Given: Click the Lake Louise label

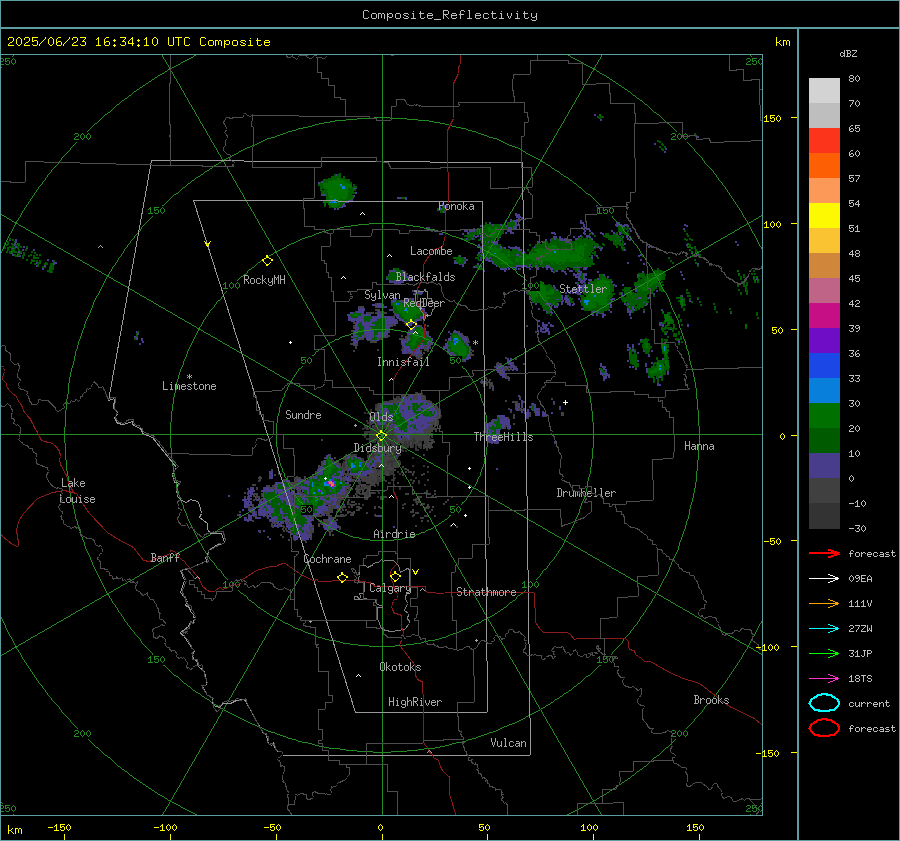Looking at the screenshot, I should pyautogui.click(x=77, y=491).
